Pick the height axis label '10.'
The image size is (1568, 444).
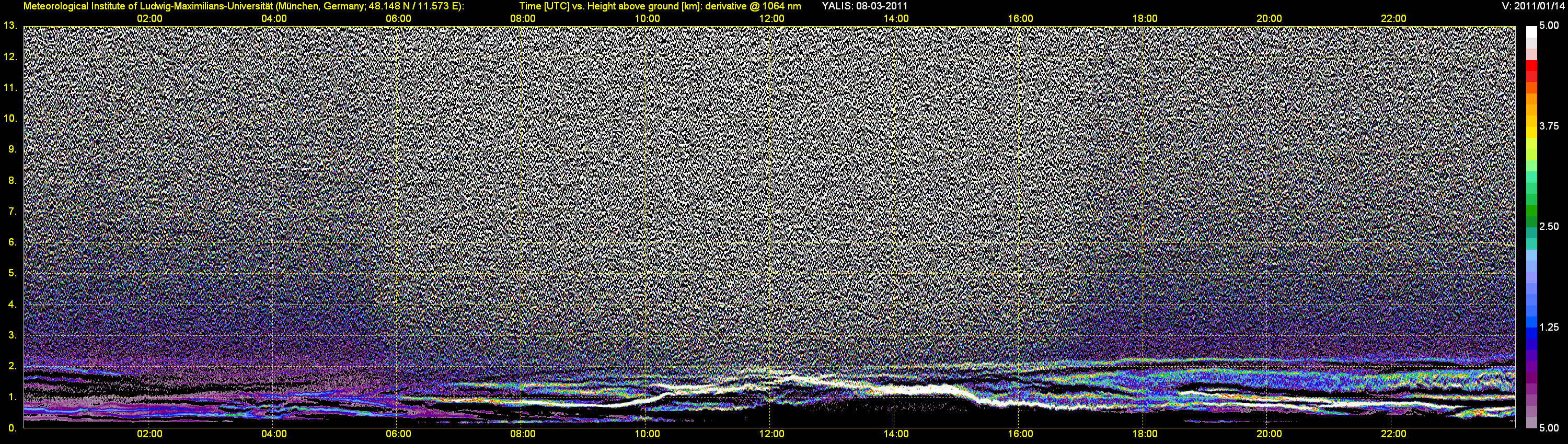(10, 118)
